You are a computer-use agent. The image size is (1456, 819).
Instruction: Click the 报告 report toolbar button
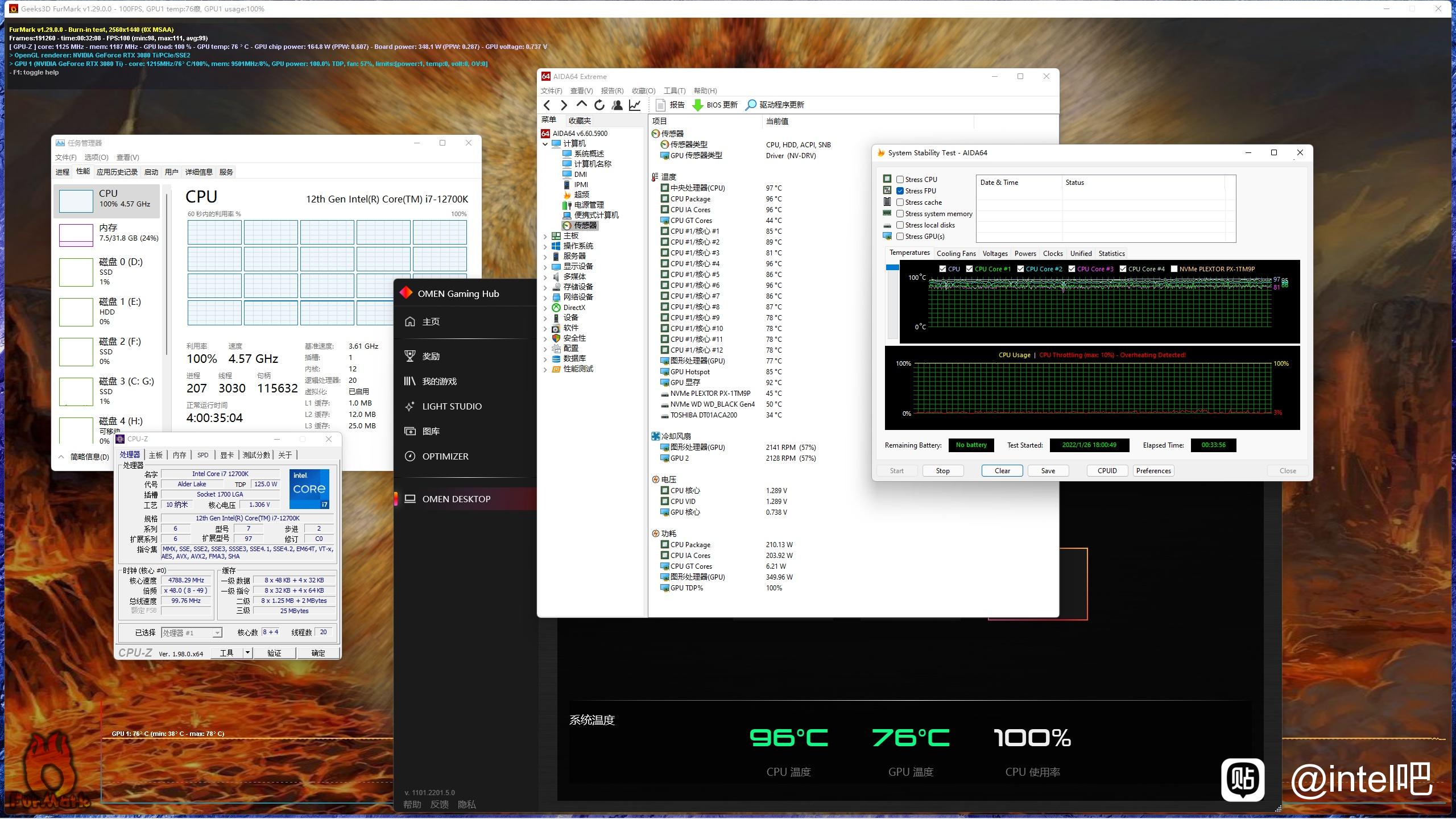[671, 105]
